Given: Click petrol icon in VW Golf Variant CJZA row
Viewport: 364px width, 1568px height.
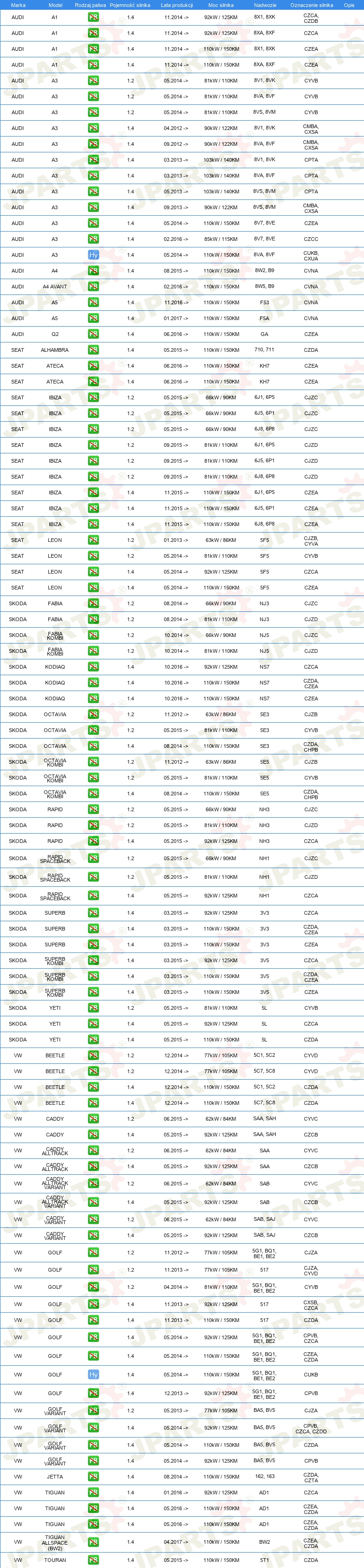Looking at the screenshot, I should (x=93, y=1411).
